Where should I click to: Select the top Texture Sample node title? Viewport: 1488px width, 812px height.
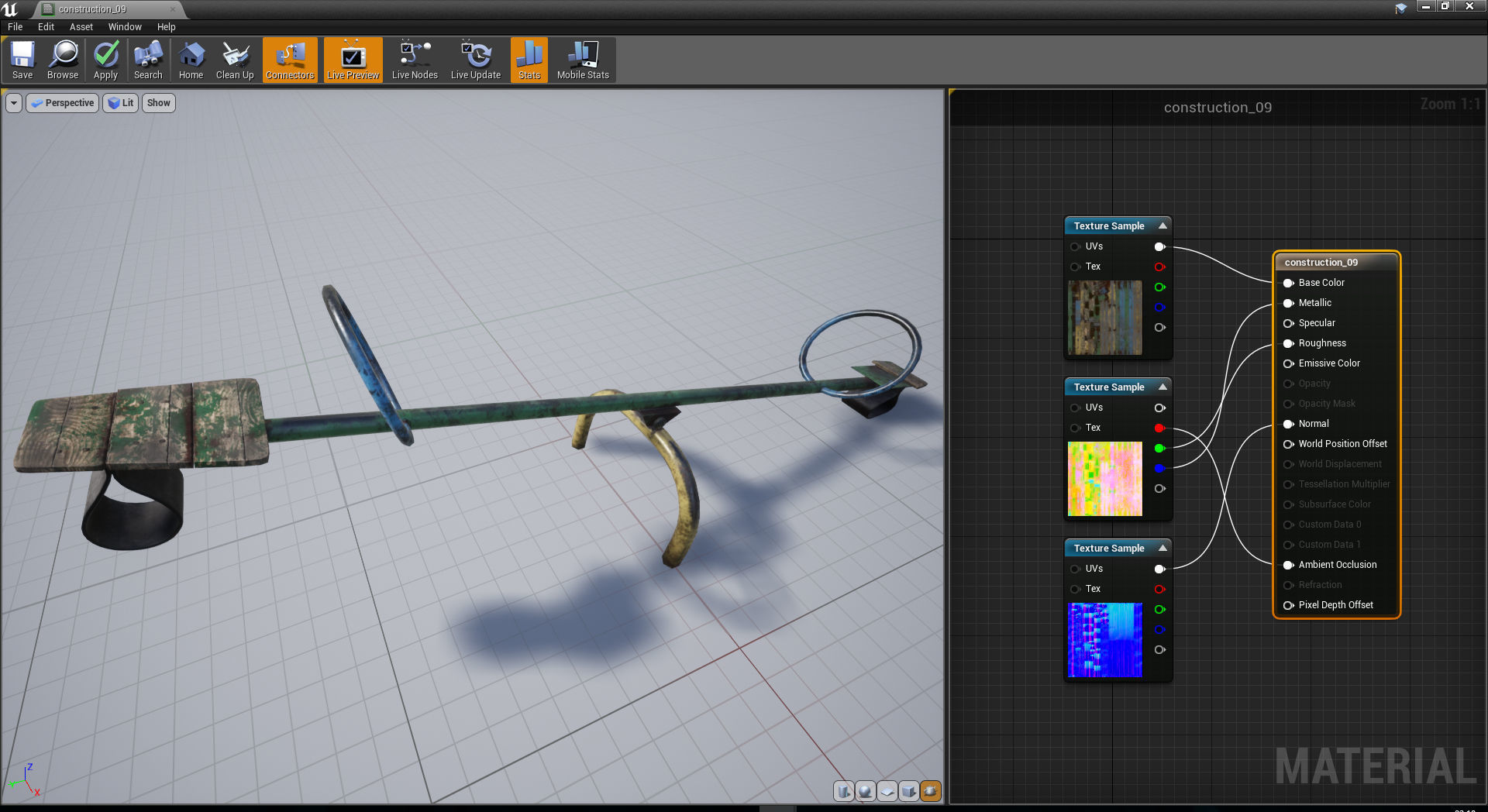pos(1109,225)
